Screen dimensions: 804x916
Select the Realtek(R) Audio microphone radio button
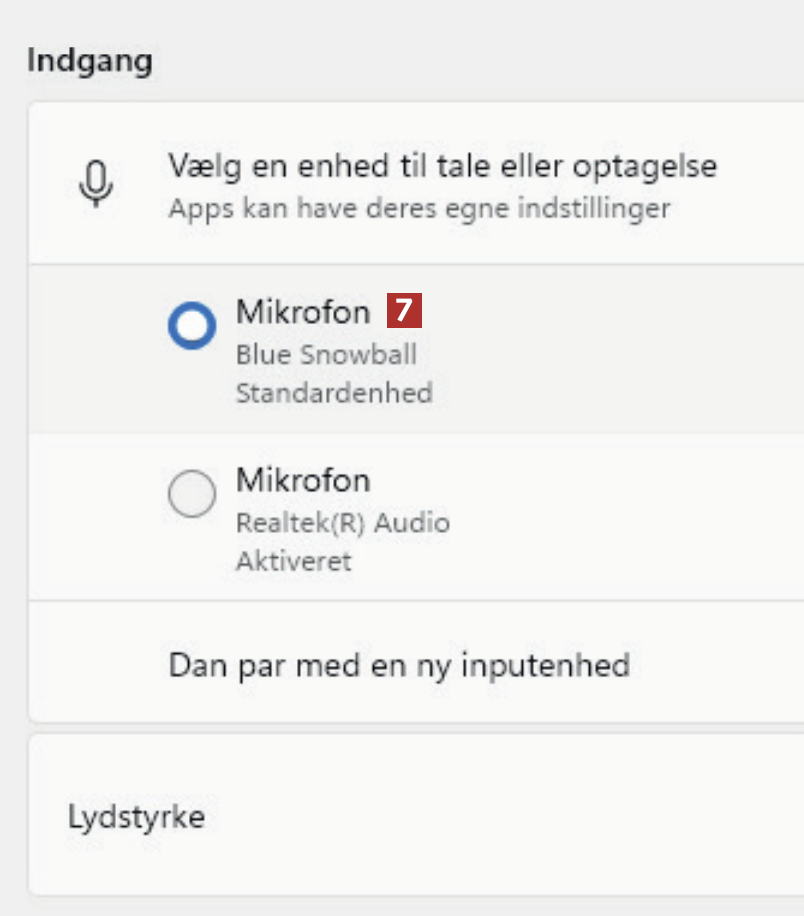[191, 493]
